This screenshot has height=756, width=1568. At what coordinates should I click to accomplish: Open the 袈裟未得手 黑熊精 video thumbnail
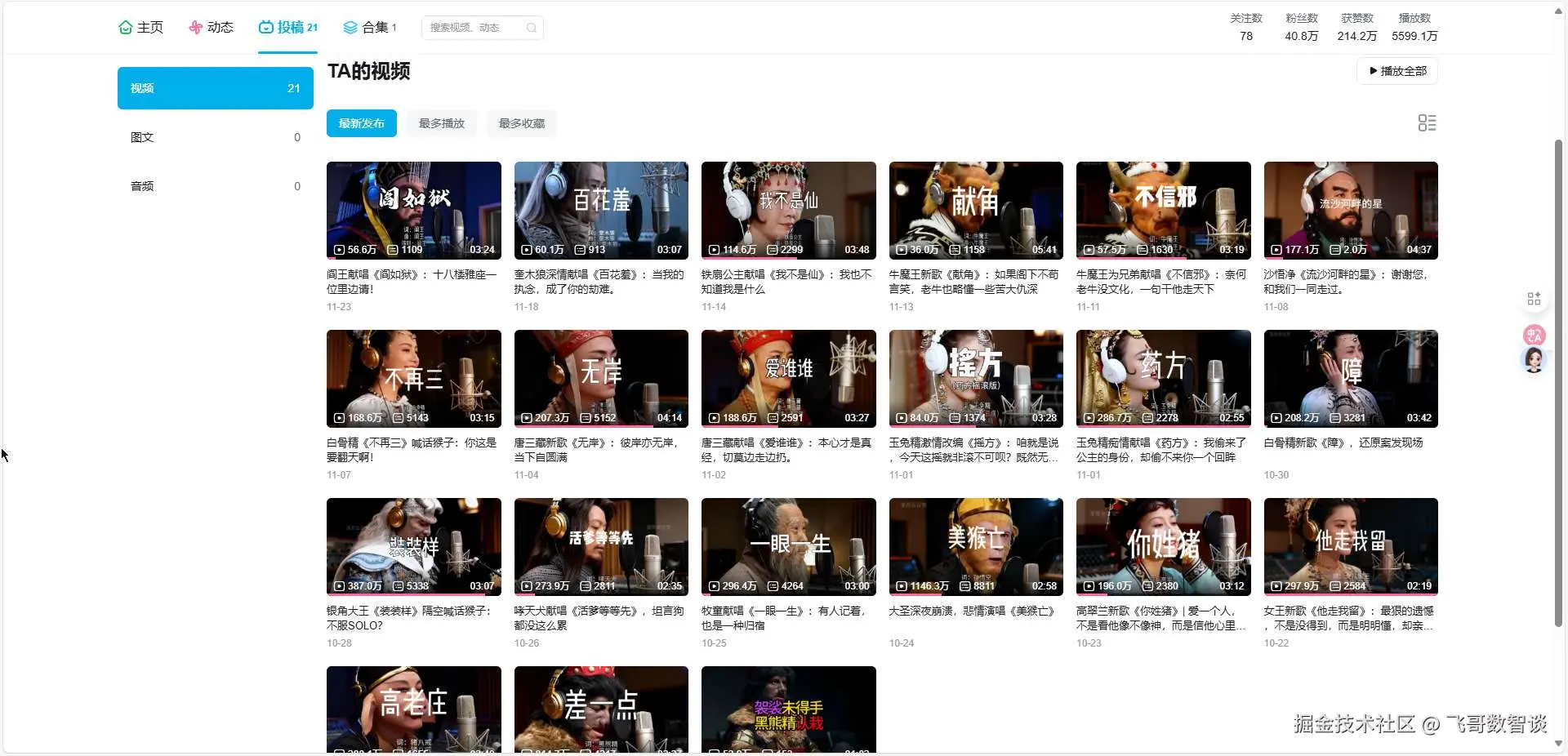click(789, 709)
